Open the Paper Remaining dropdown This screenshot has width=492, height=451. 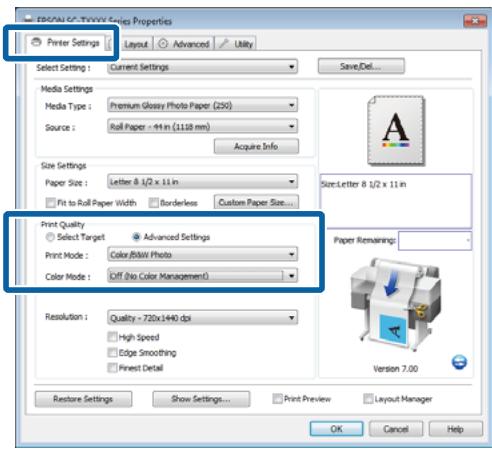point(435,240)
